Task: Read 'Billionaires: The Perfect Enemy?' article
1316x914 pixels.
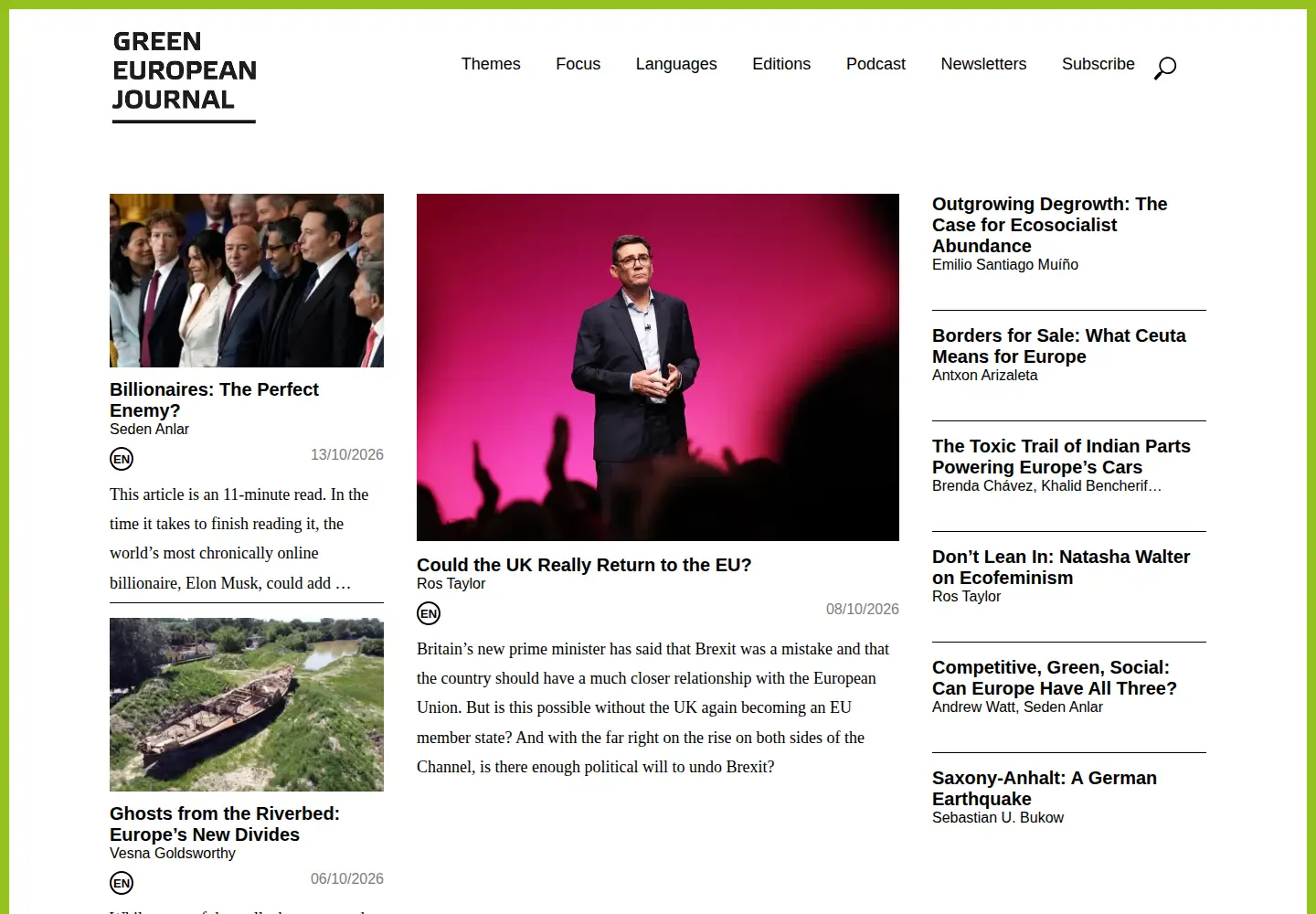Action: (214, 400)
